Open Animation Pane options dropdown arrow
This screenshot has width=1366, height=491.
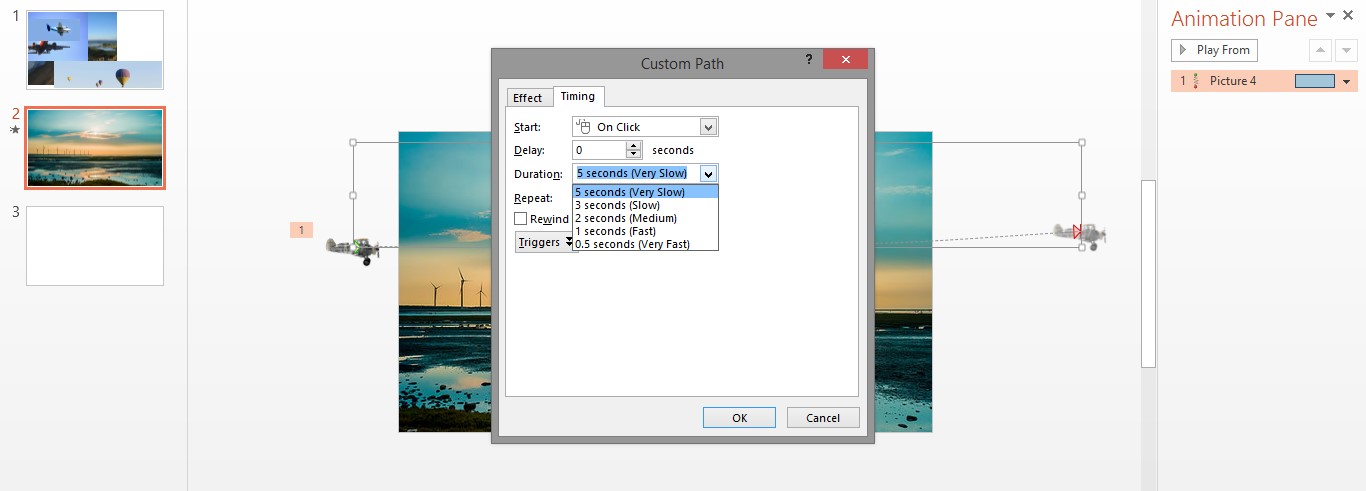tap(1329, 15)
